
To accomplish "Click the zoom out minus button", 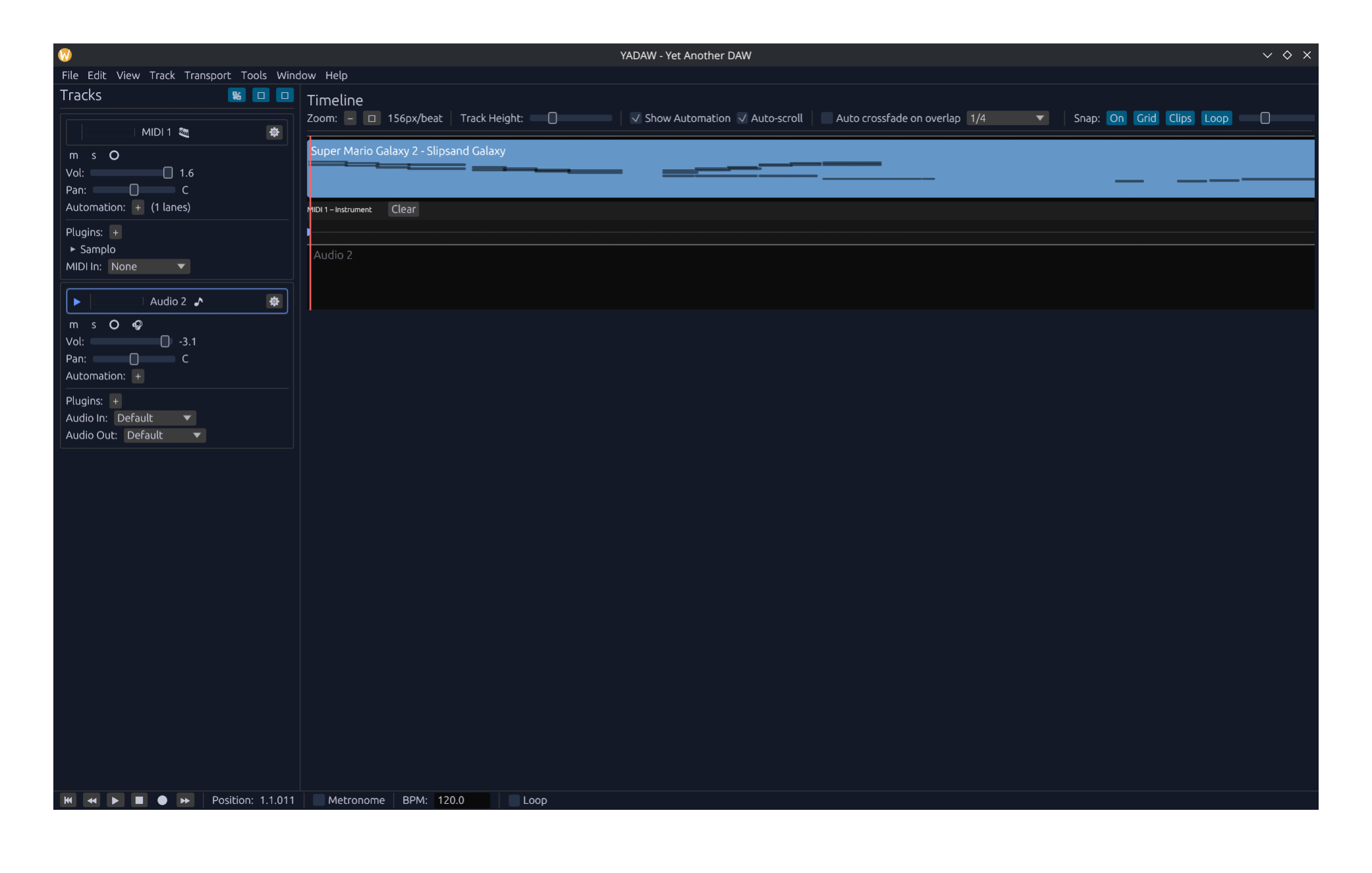I will point(350,119).
